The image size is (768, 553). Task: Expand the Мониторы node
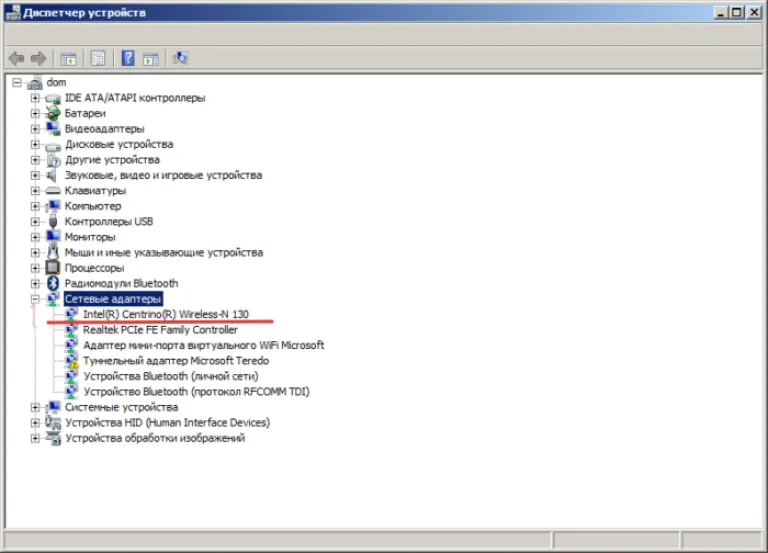pos(35,237)
